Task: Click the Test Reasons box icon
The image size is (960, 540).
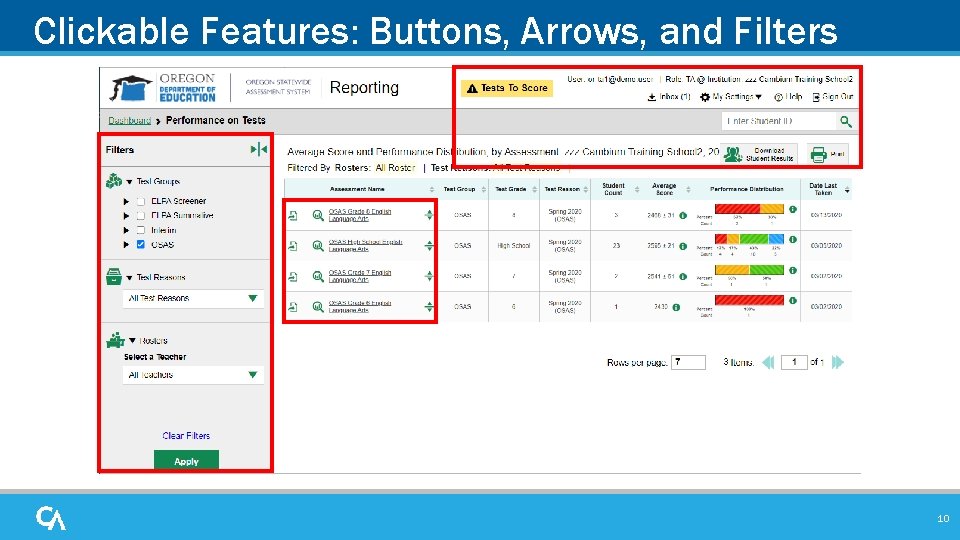Action: pos(114,277)
